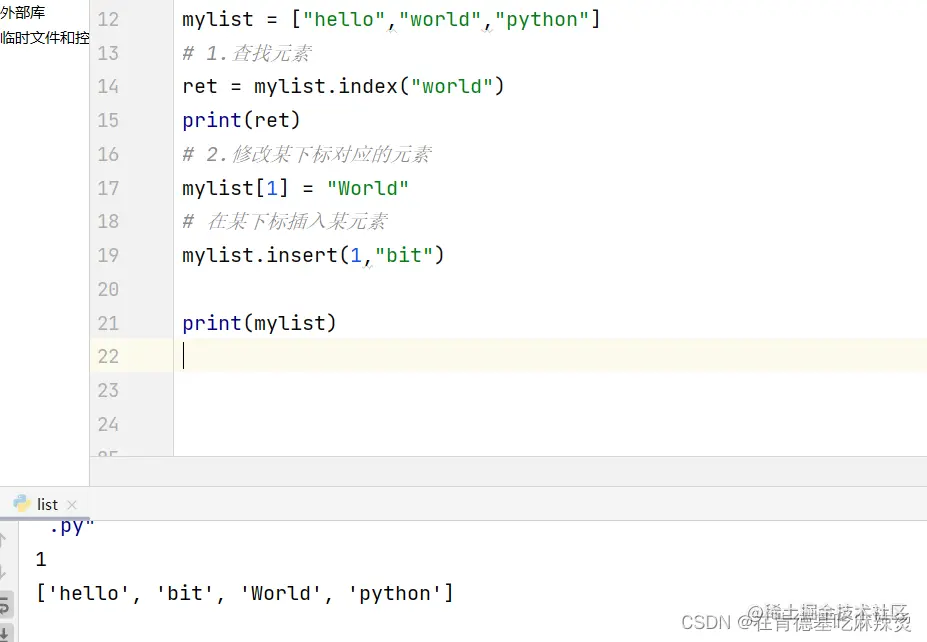The width and height of the screenshot is (927, 642).
Task: Click the comment '# 2.修改某下标对应的元素'
Action: tap(307, 154)
